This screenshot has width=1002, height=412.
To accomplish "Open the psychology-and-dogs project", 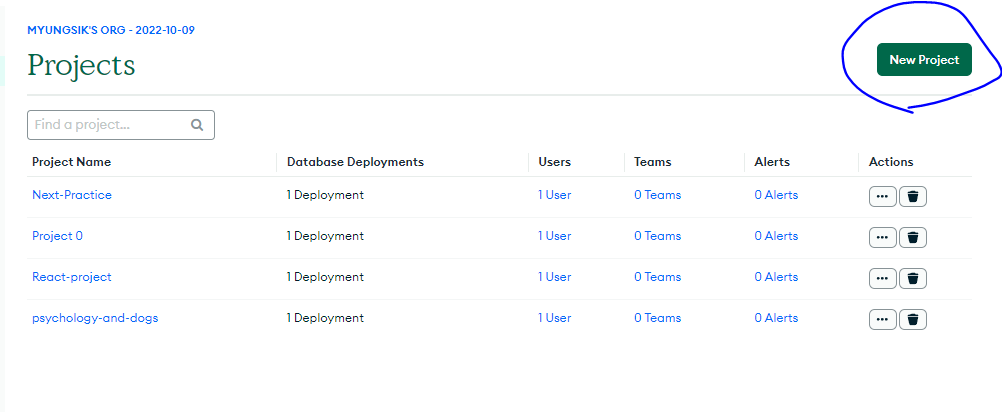I will [x=95, y=317].
